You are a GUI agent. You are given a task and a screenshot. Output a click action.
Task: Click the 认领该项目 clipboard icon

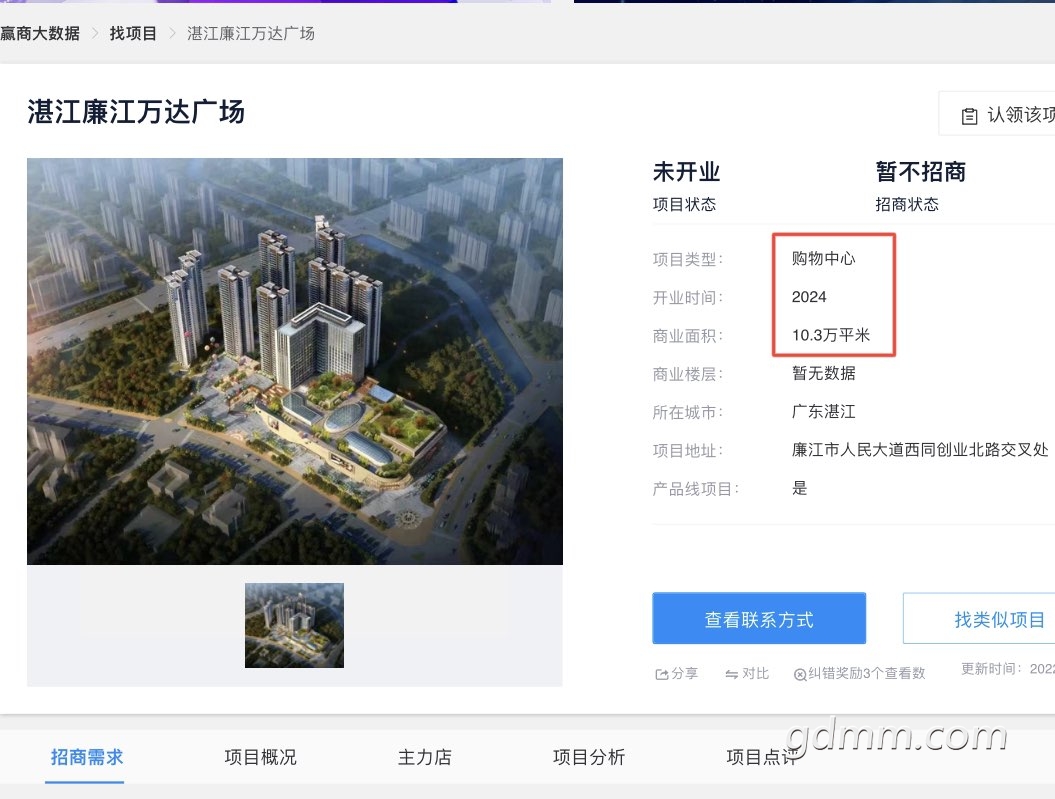click(970, 116)
